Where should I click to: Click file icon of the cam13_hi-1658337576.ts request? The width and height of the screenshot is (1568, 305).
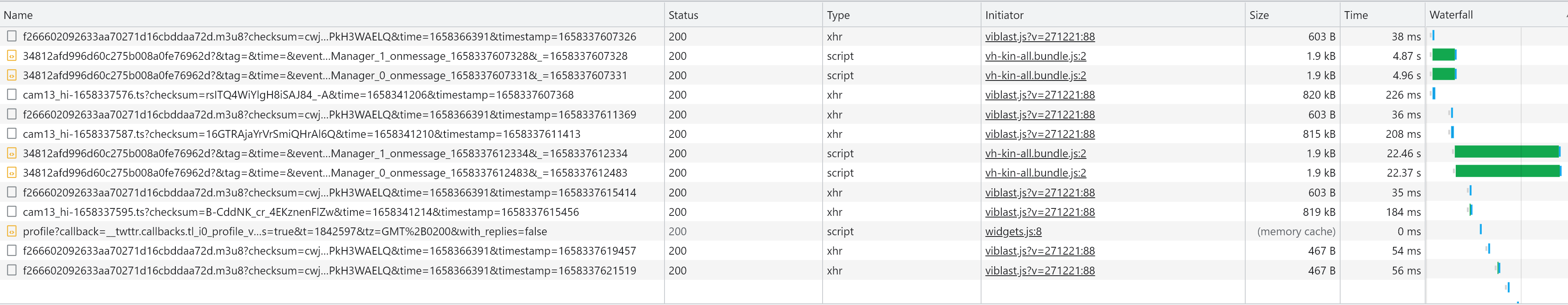pyautogui.click(x=12, y=95)
